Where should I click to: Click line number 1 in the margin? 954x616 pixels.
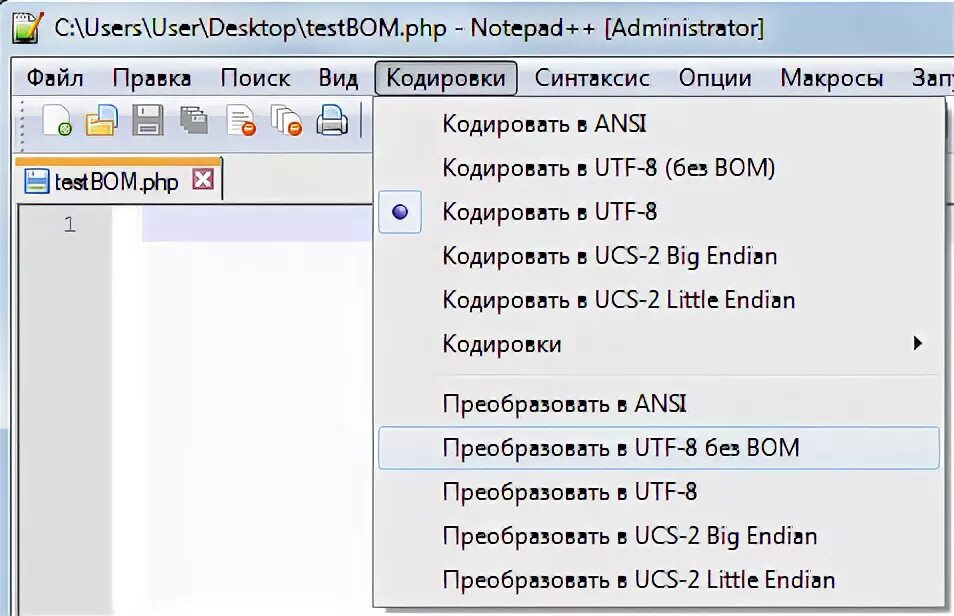70,225
